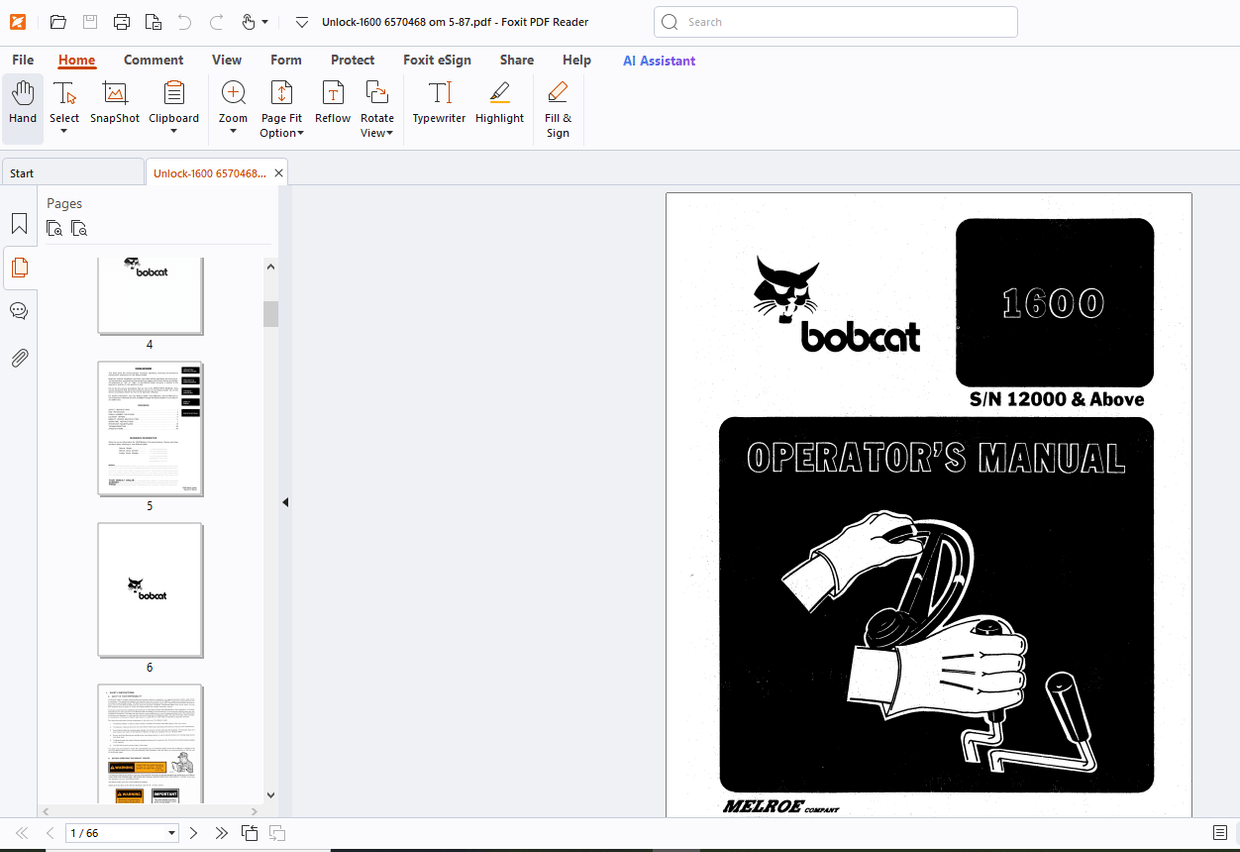Click the thumbnails panel vertical scrollbar handle

[x=271, y=314]
